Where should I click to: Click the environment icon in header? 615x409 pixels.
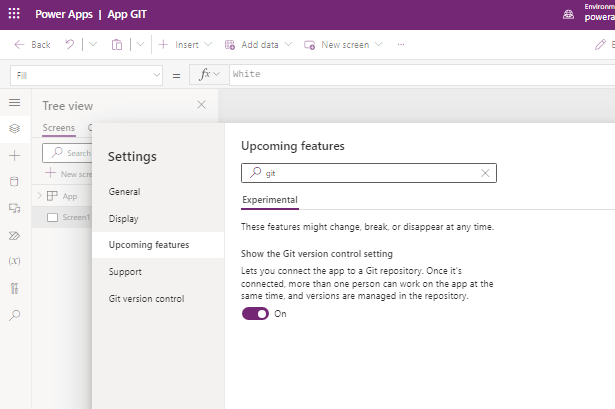[568, 15]
